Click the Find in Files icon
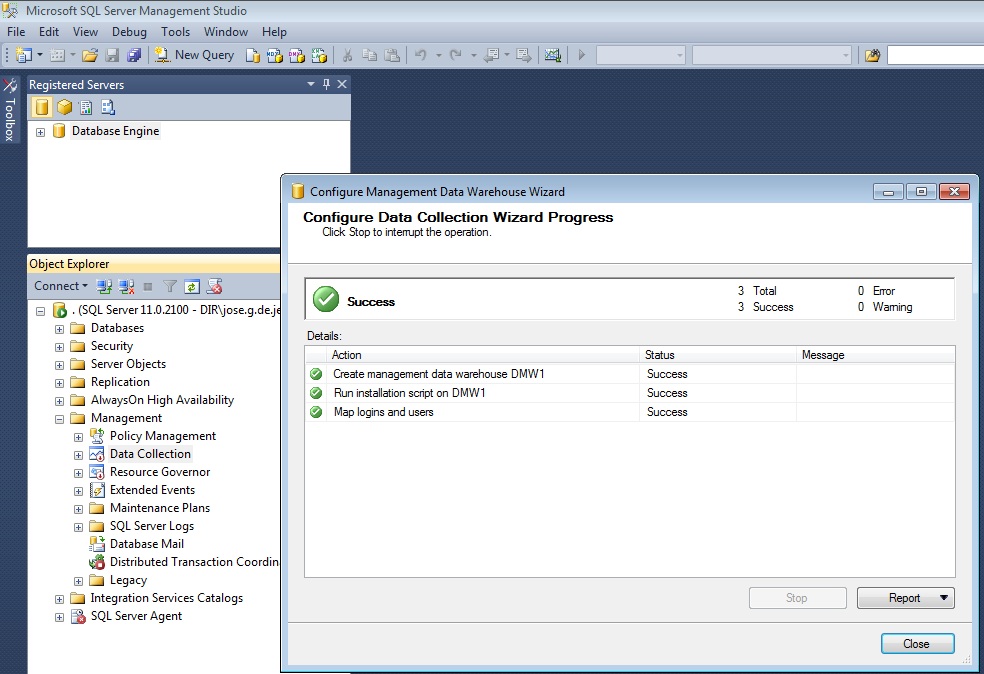The height and width of the screenshot is (674, 984). coord(872,55)
